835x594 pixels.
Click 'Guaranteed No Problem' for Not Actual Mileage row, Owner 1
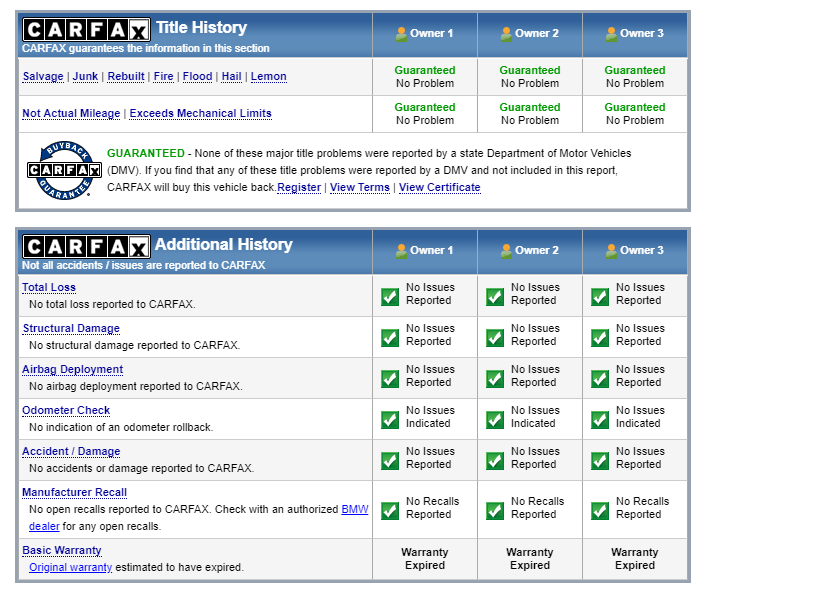pyautogui.click(x=425, y=114)
